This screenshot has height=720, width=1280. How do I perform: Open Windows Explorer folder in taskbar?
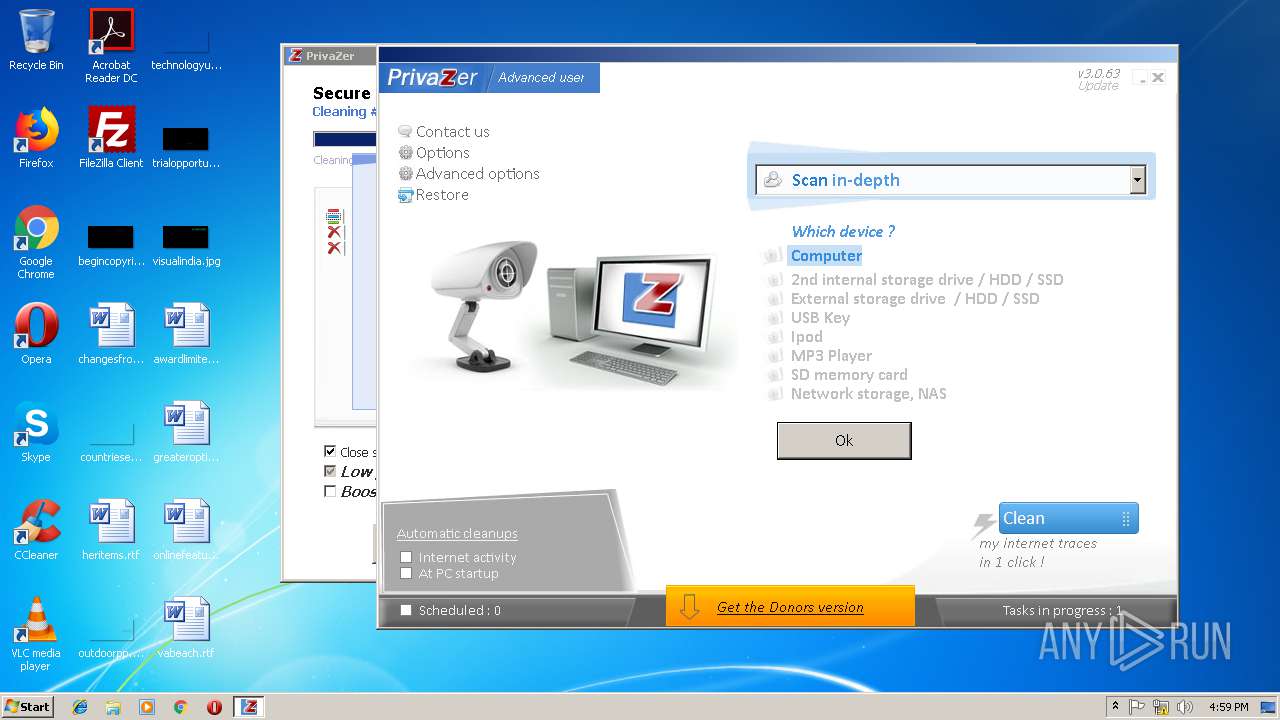pyautogui.click(x=113, y=707)
